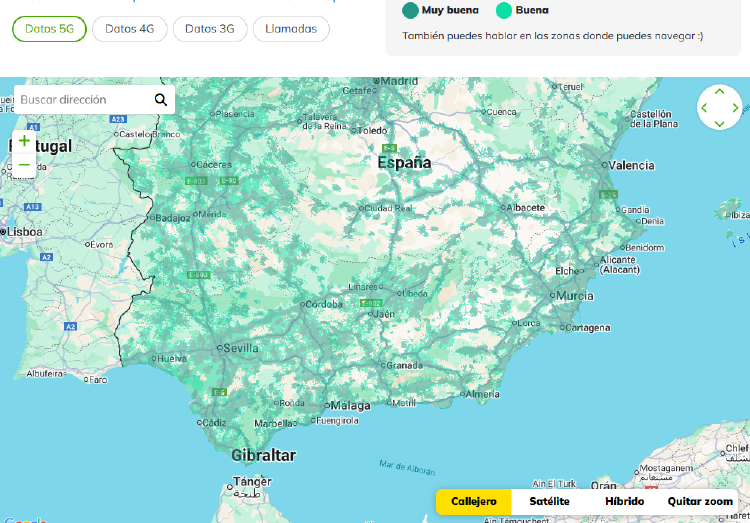750x523 pixels.
Task: Select the Datos 5G coverage filter
Action: (x=49, y=29)
